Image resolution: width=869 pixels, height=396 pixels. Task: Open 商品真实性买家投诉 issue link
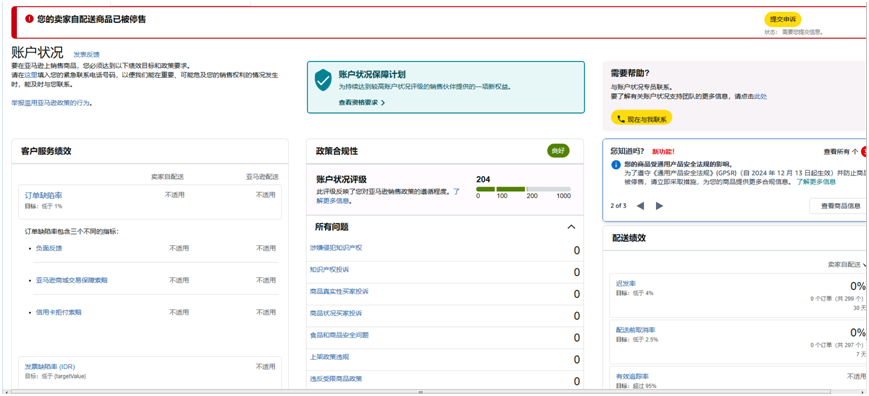pos(339,291)
